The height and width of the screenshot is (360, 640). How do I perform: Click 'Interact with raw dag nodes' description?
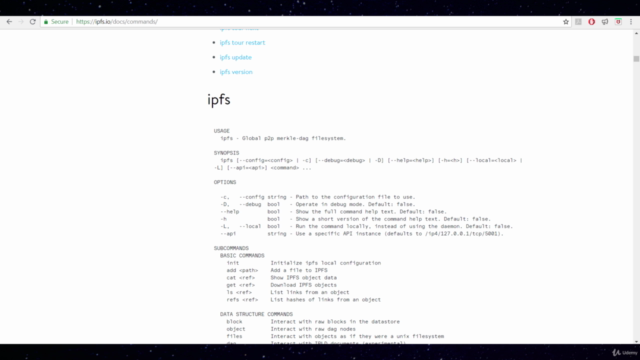click(313, 329)
